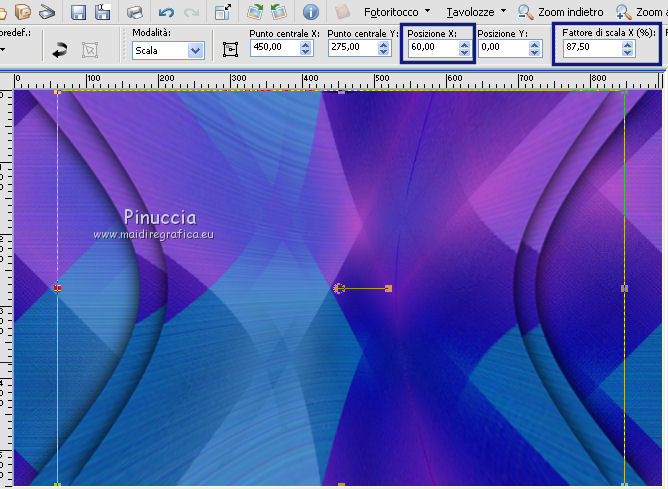Increase Posizione X value

tap(464, 44)
